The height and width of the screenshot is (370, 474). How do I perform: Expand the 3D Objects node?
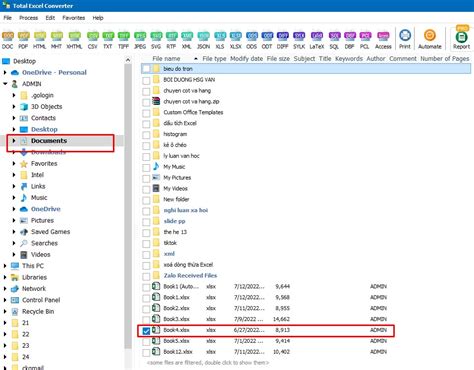pyautogui.click(x=14, y=107)
